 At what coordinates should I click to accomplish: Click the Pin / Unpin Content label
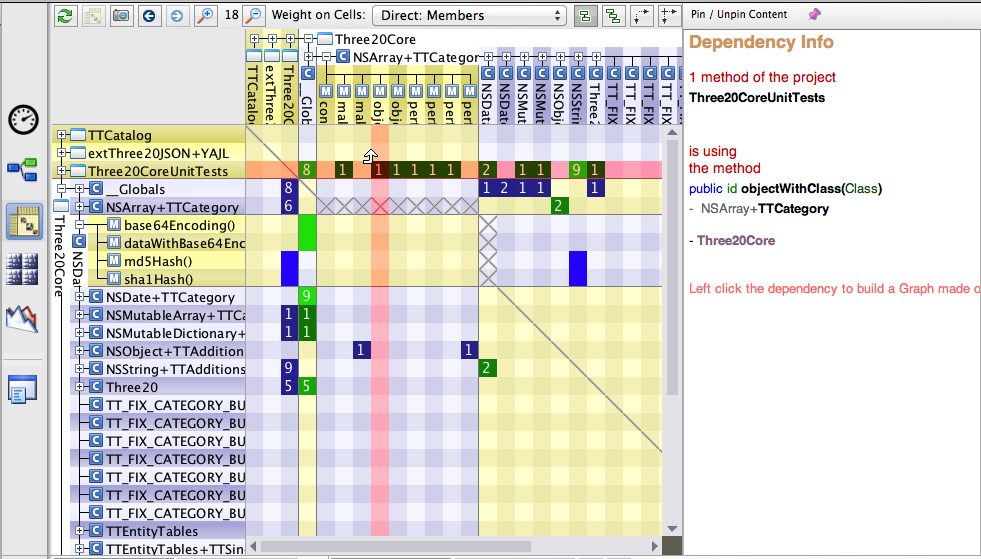(740, 14)
